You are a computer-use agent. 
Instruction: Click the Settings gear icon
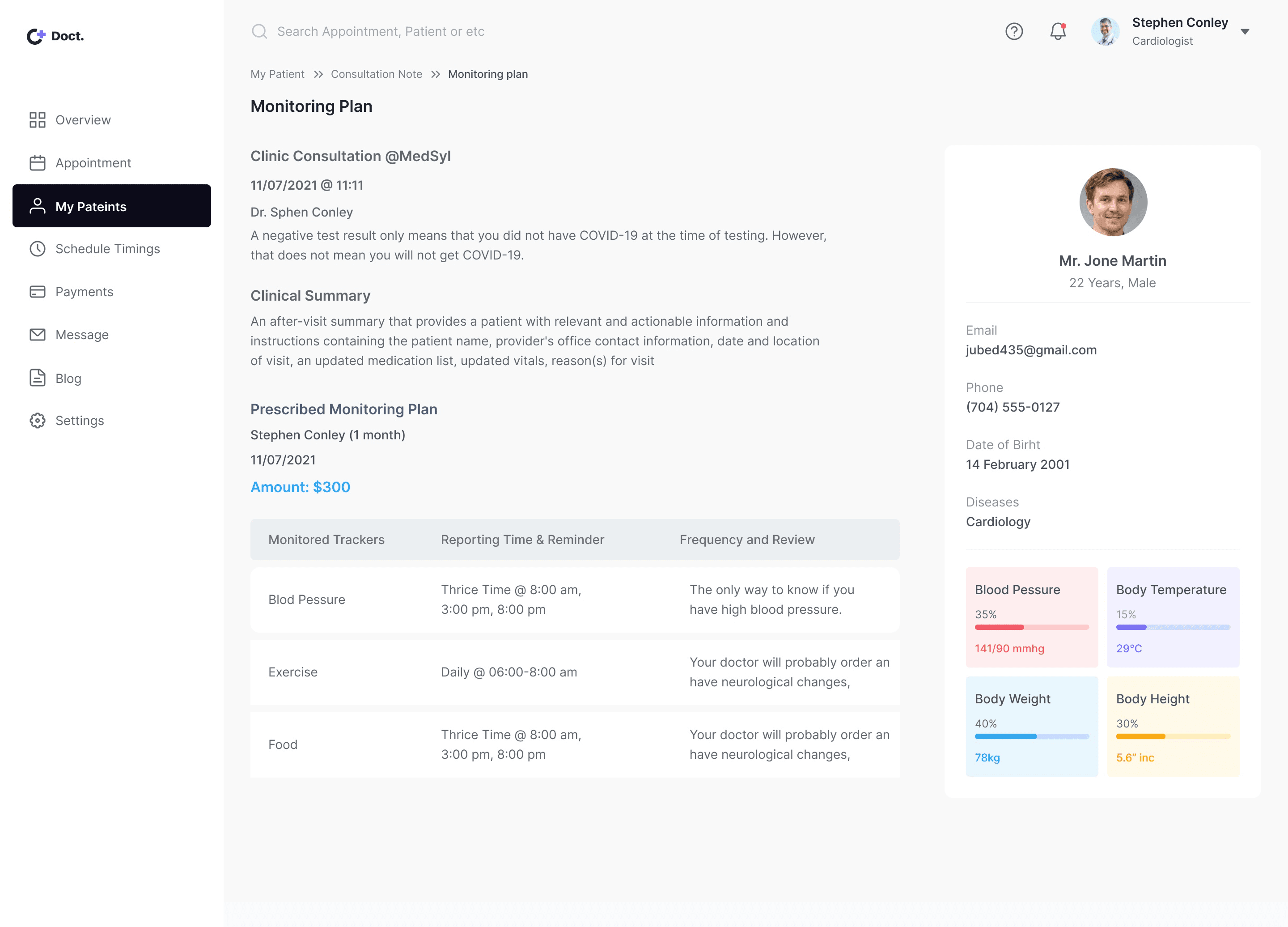click(38, 421)
